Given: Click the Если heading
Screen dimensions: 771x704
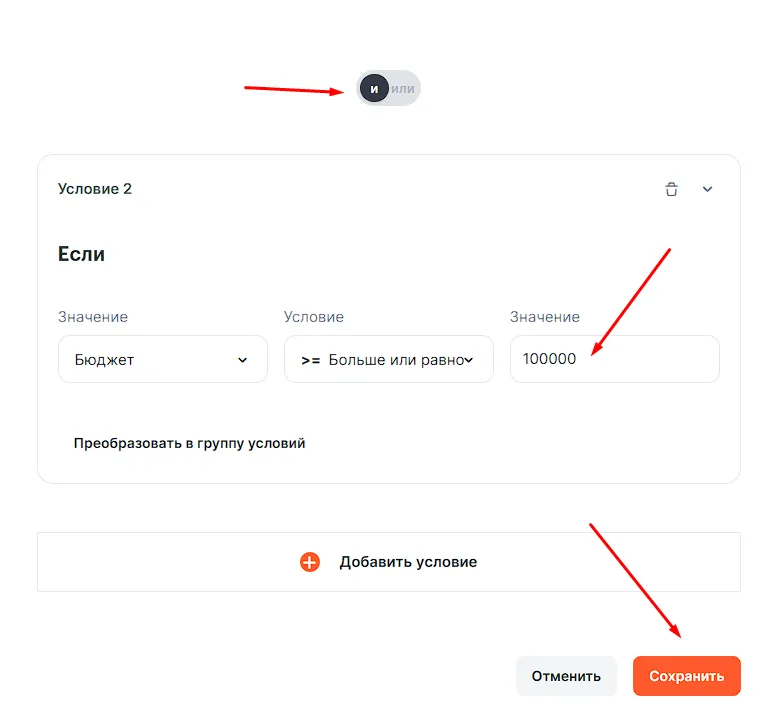Looking at the screenshot, I should click(x=82, y=254).
